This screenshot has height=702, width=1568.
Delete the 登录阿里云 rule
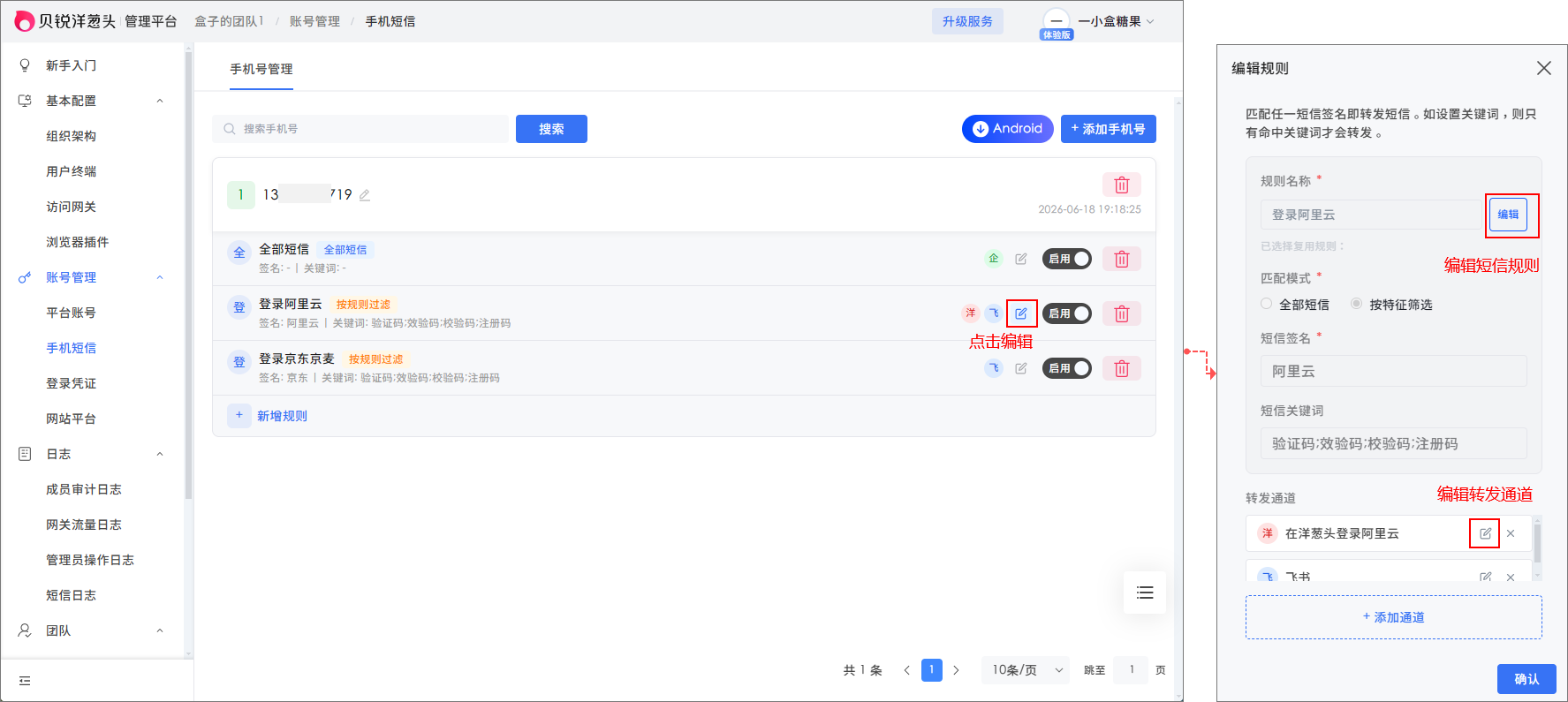[x=1122, y=313]
